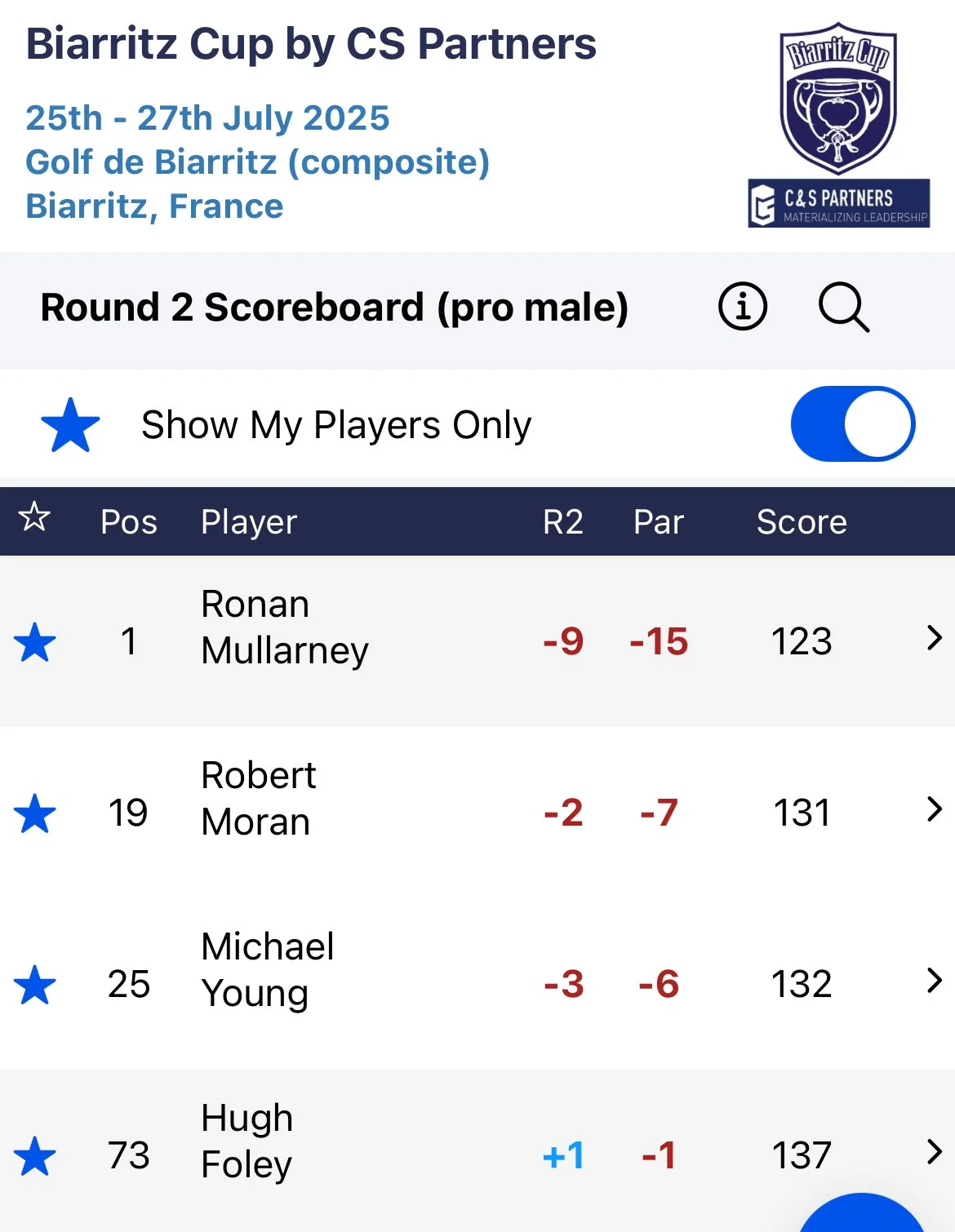Open Robert Moran's details chevron

click(x=935, y=809)
